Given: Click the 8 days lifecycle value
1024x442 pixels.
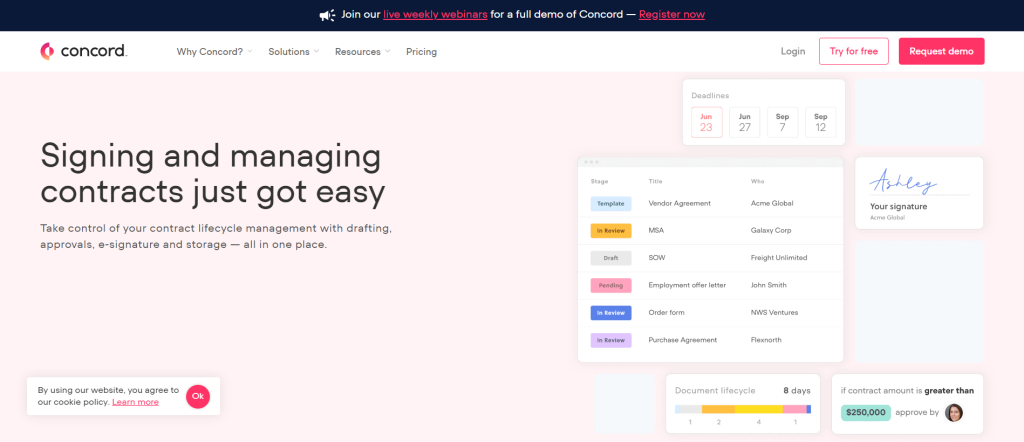Looking at the screenshot, I should click(x=797, y=390).
